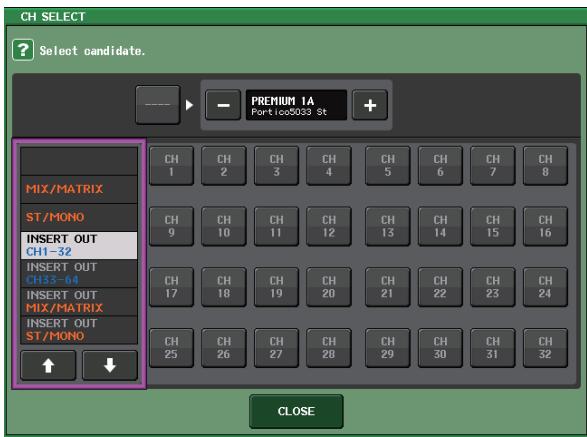
Task: Click channel button CH 26
Action: coord(224,348)
